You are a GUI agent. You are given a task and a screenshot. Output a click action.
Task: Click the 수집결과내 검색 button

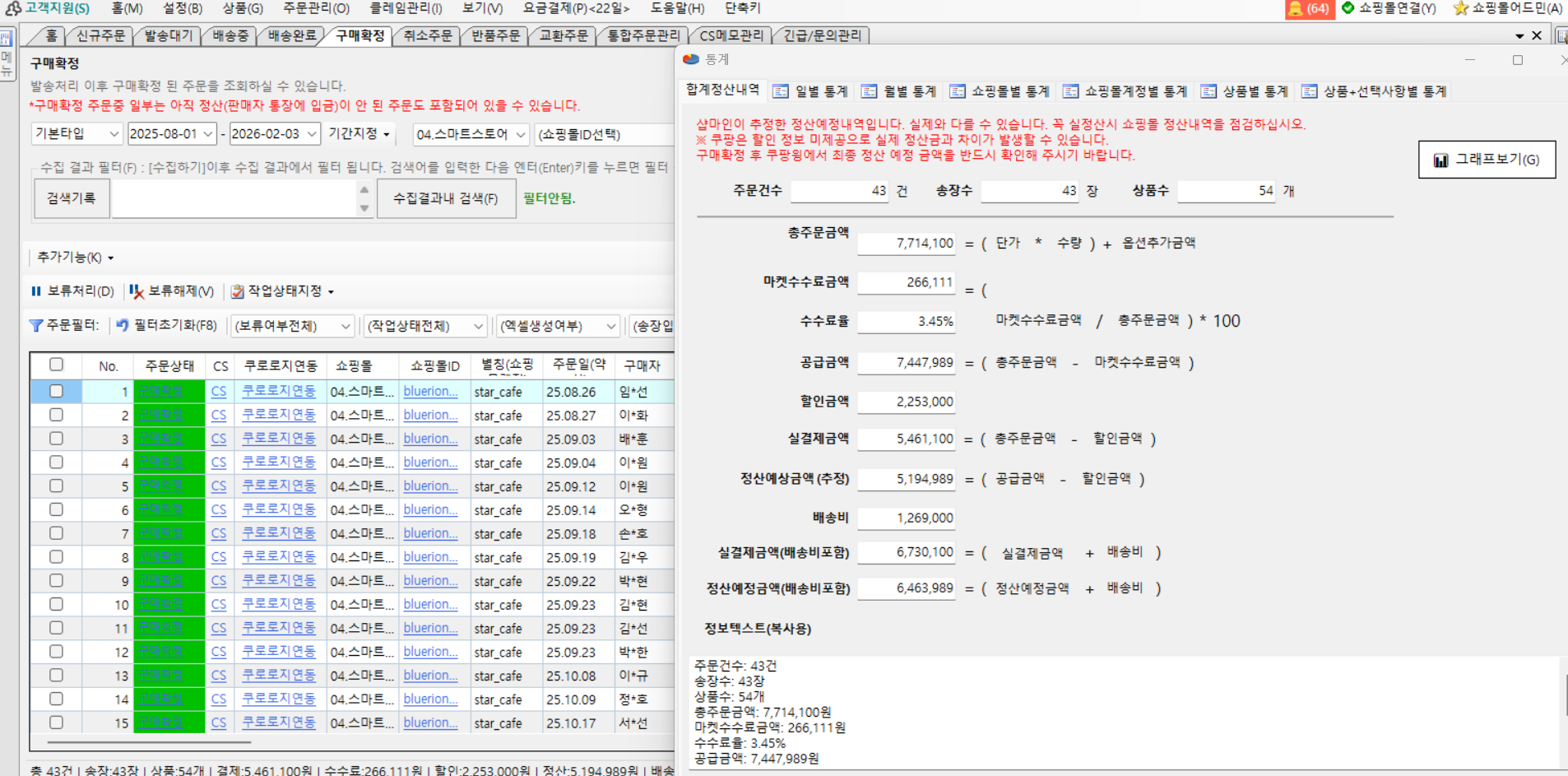[x=445, y=198]
